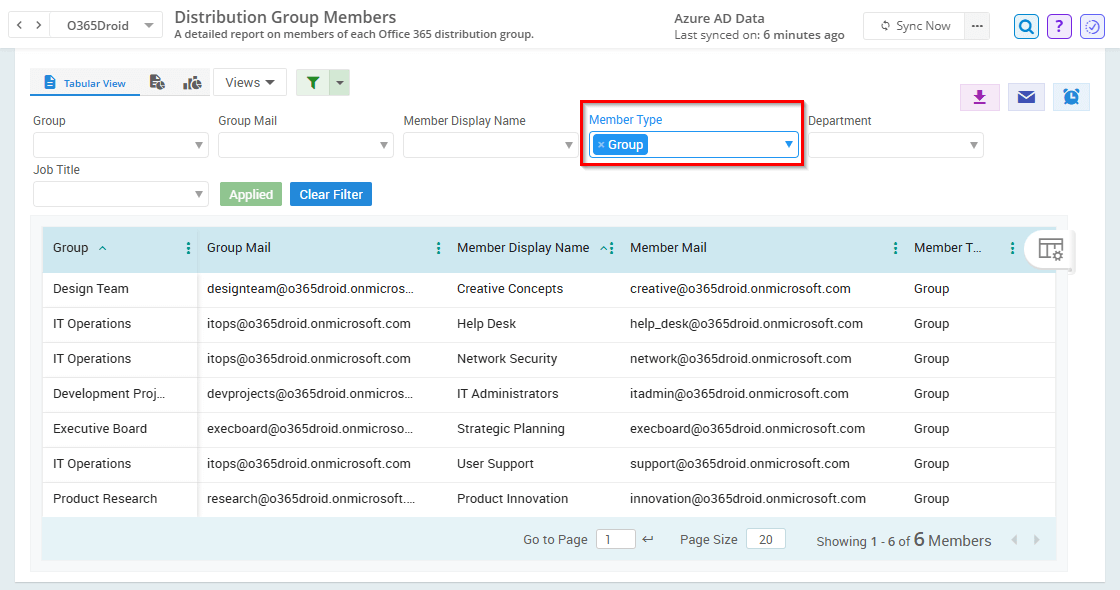This screenshot has height=590, width=1120.
Task: Schedule the report with the alarm clock icon
Action: [1071, 97]
